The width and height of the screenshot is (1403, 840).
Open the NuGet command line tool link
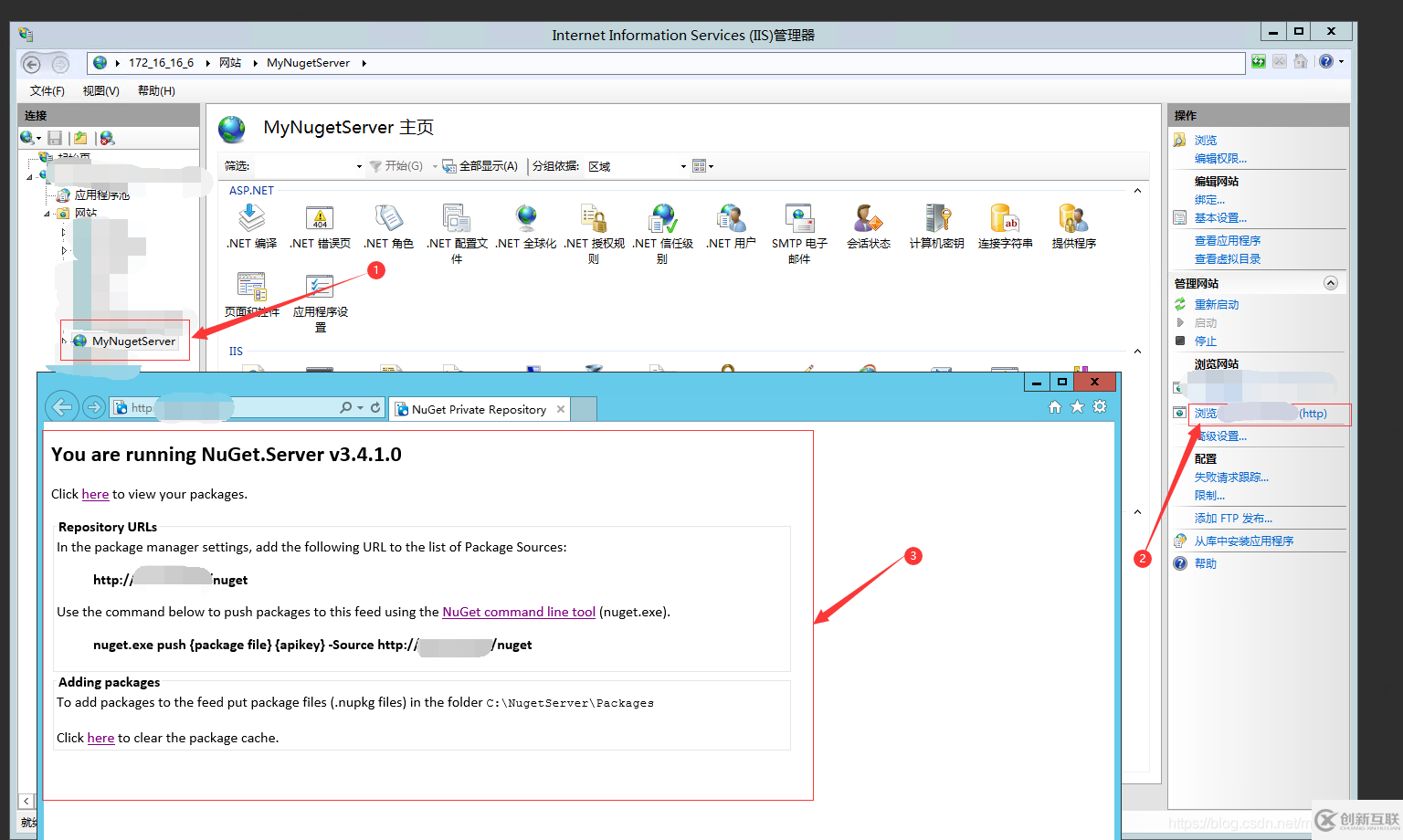point(519,612)
